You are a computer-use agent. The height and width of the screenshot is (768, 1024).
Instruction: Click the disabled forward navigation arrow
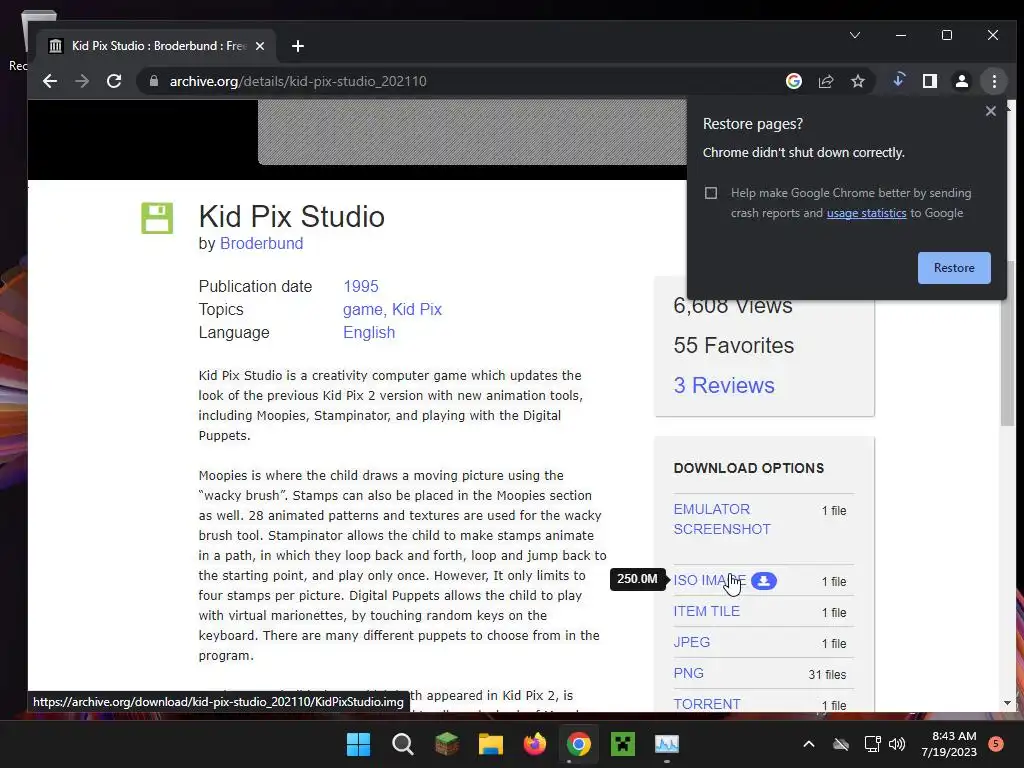click(82, 81)
